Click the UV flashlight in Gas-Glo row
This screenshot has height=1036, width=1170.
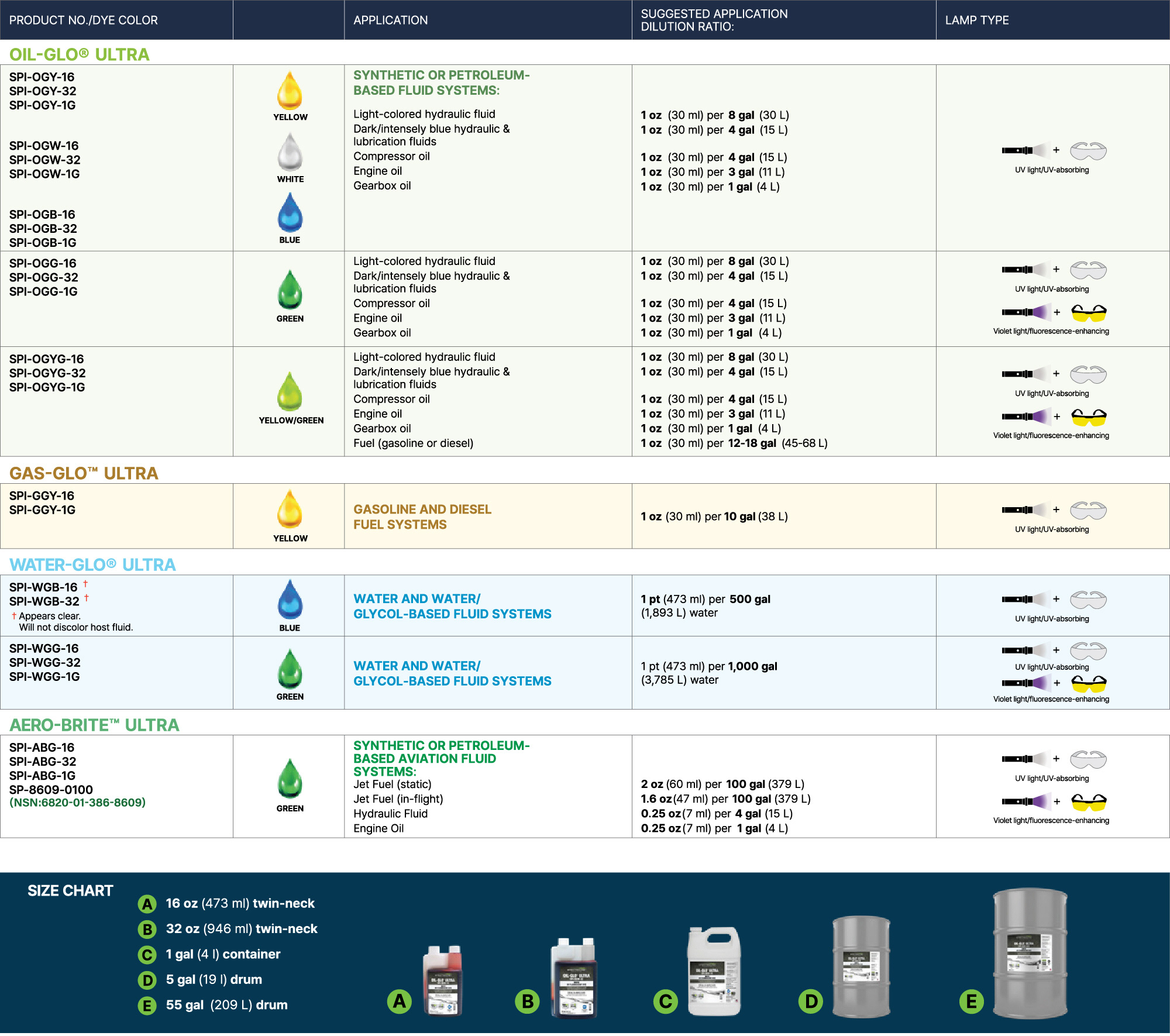pos(1026,510)
